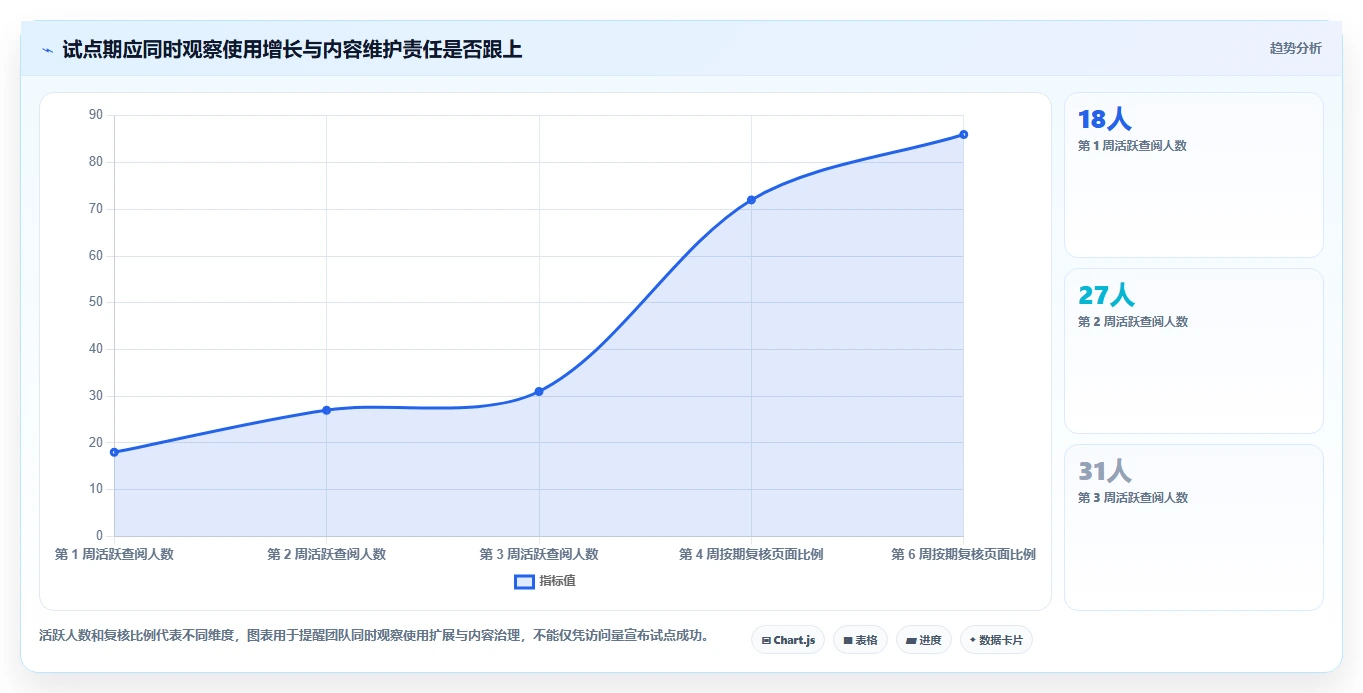Click the data point at value 31
This screenshot has width=1363, height=693.
[x=539, y=391]
